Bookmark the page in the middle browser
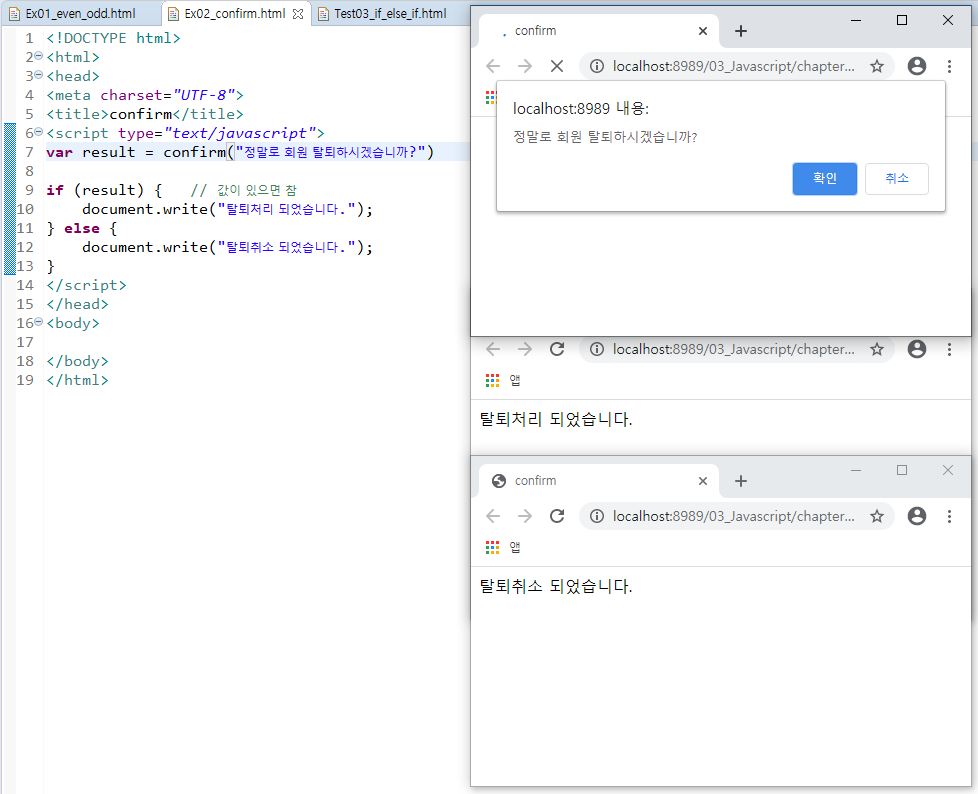This screenshot has height=794, width=978. (877, 349)
